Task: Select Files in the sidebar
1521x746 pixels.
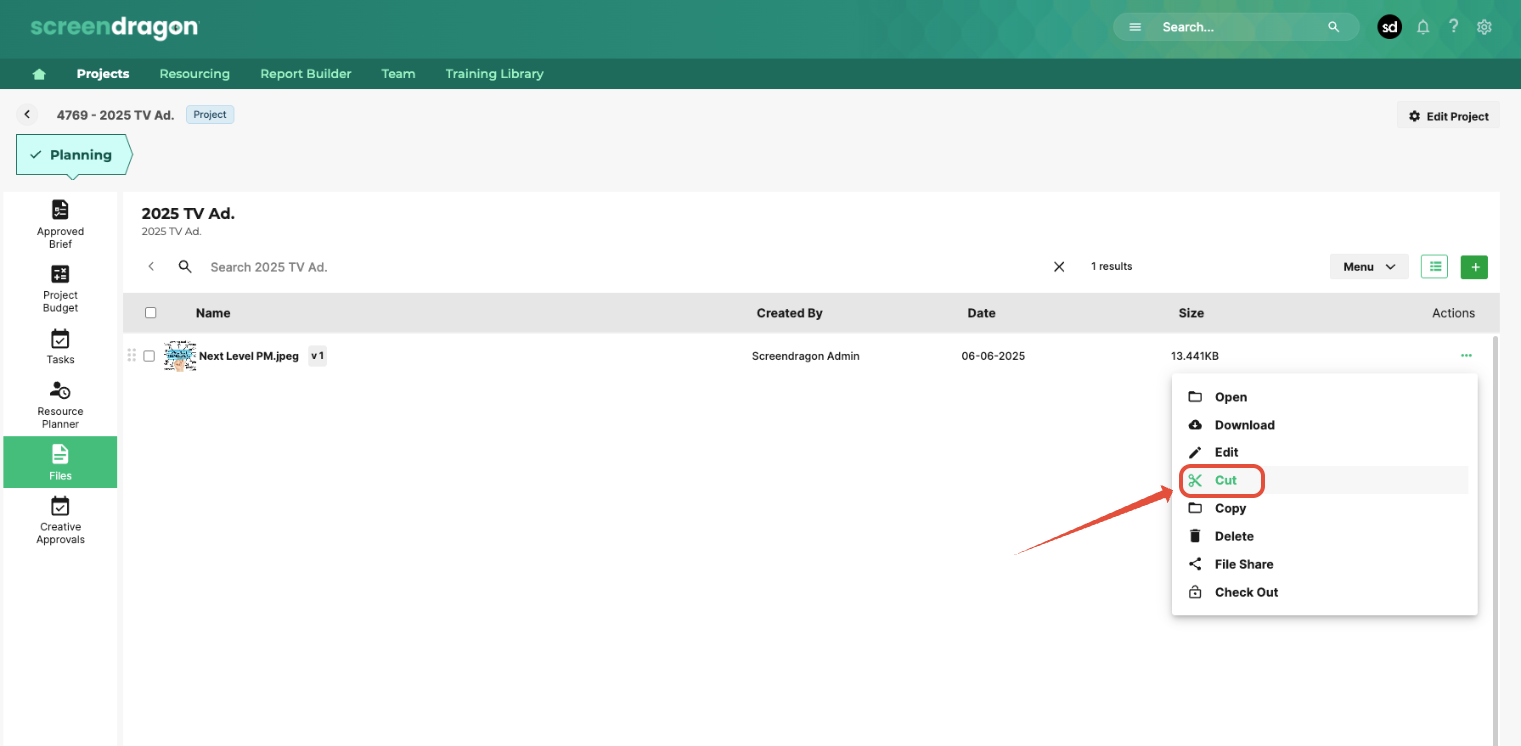Action: (60, 462)
